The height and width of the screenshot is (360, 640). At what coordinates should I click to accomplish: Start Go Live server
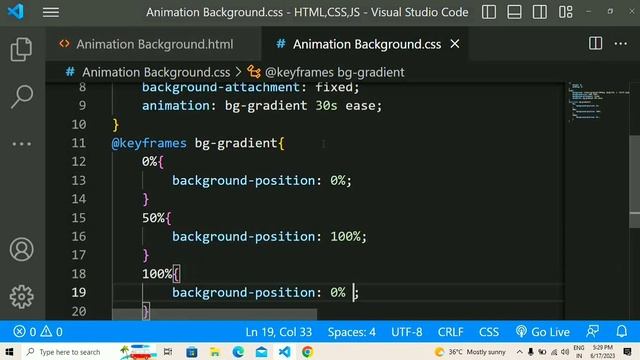(x=542, y=332)
